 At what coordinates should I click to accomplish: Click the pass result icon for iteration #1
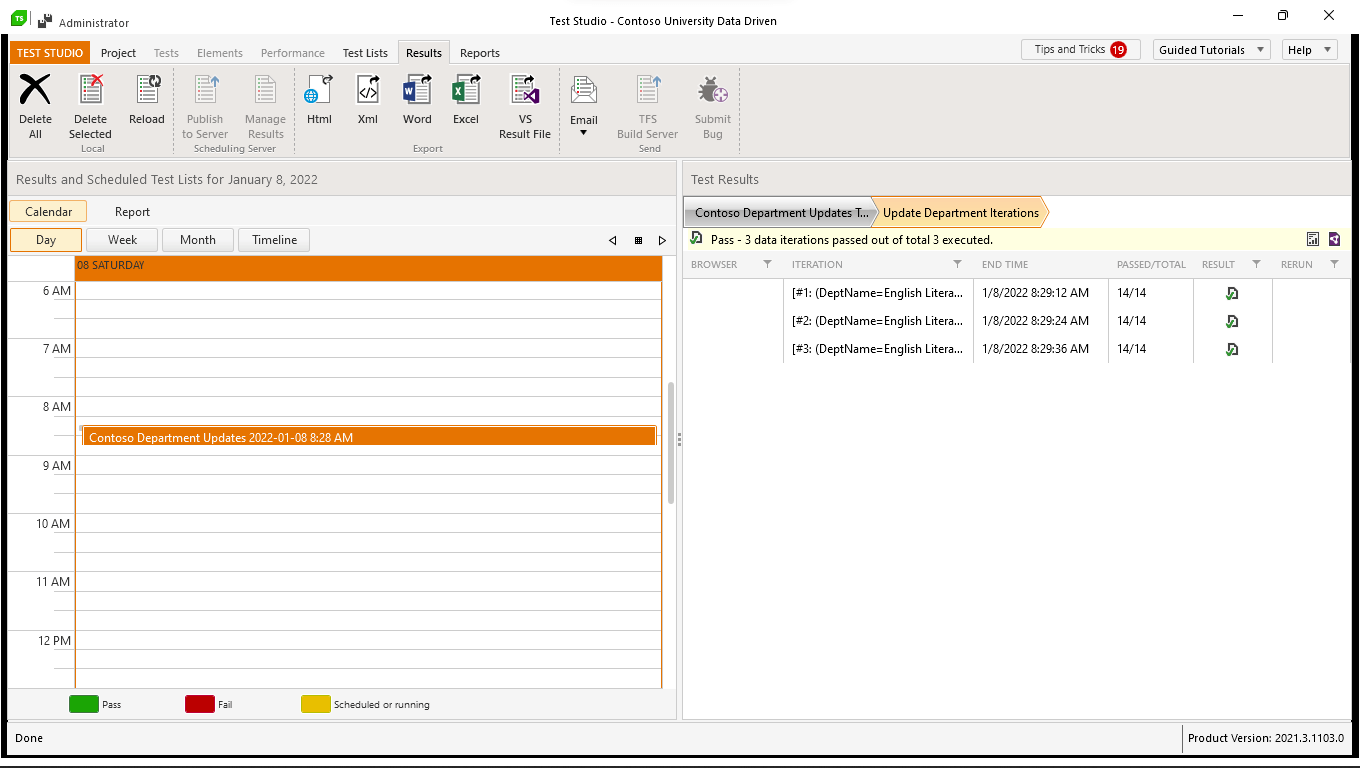(1232, 293)
